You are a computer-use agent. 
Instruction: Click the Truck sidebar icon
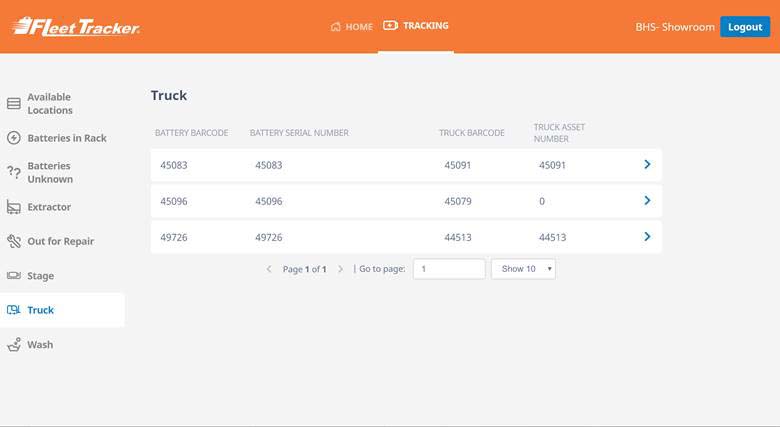tap(14, 310)
